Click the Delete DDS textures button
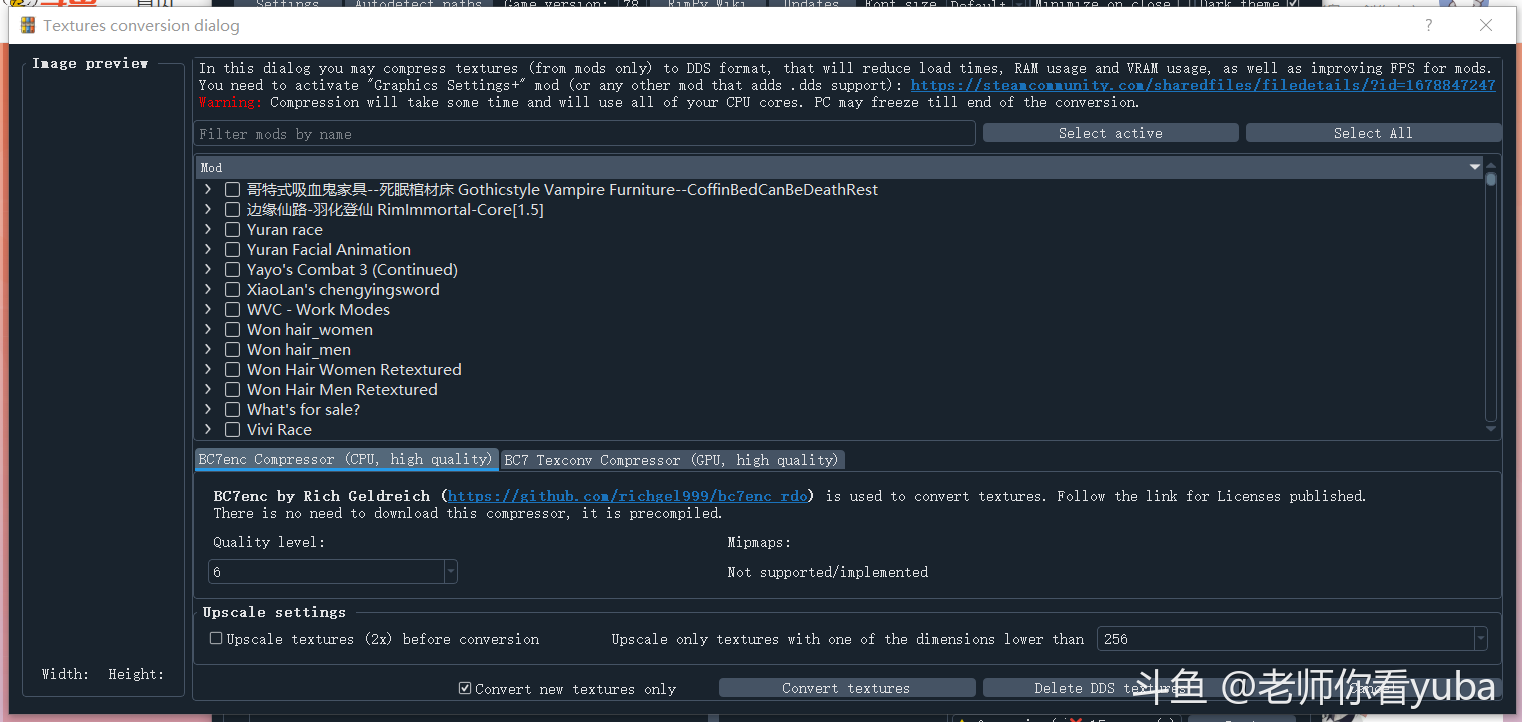Image resolution: width=1522 pixels, height=722 pixels. pos(1110,688)
